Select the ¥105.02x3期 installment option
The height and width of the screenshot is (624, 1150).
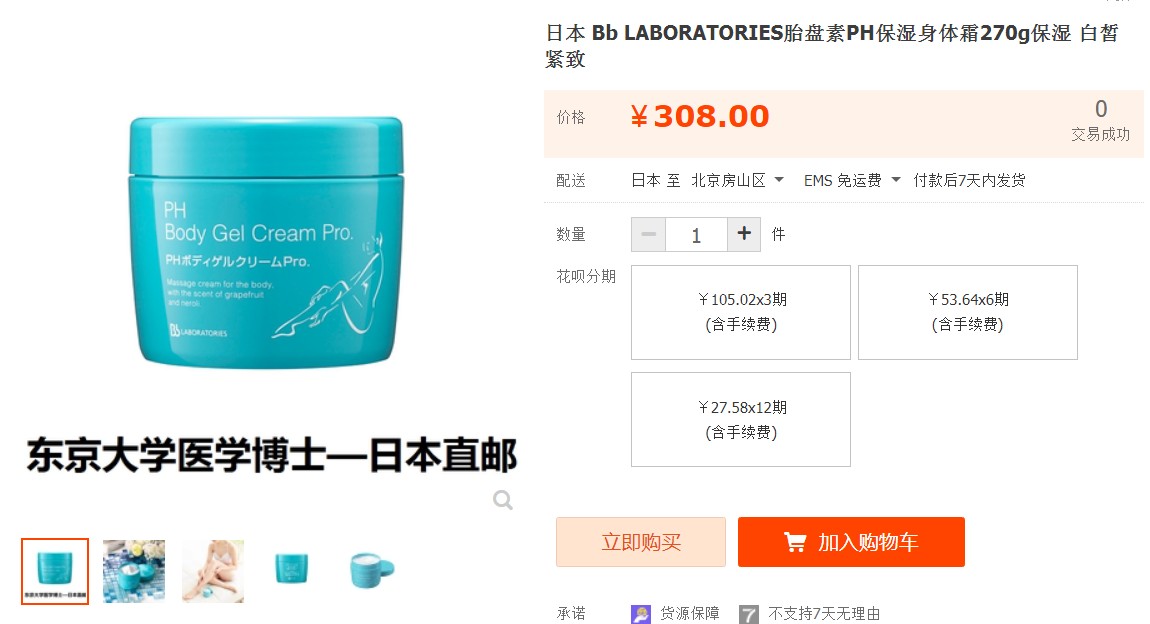741,312
